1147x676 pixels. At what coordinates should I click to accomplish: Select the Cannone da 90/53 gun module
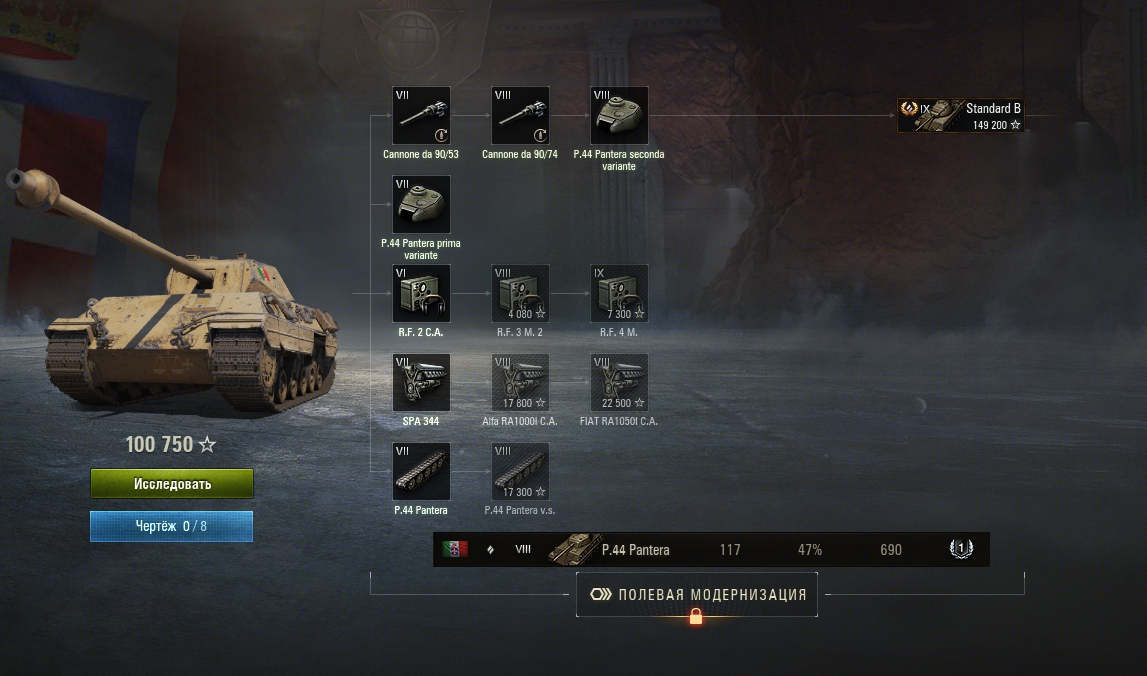tap(421, 116)
